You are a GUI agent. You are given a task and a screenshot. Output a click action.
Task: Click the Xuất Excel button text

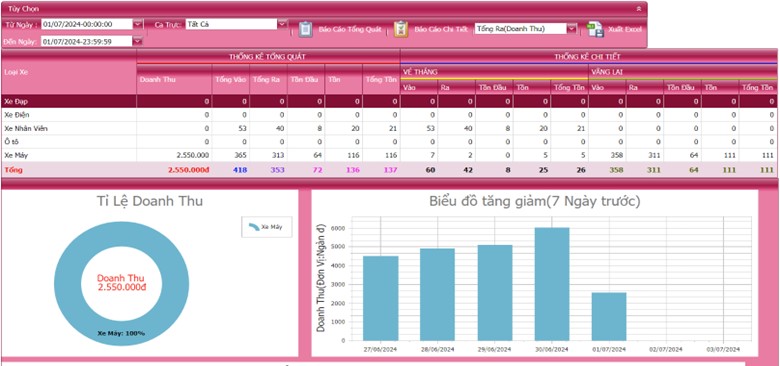(625, 29)
